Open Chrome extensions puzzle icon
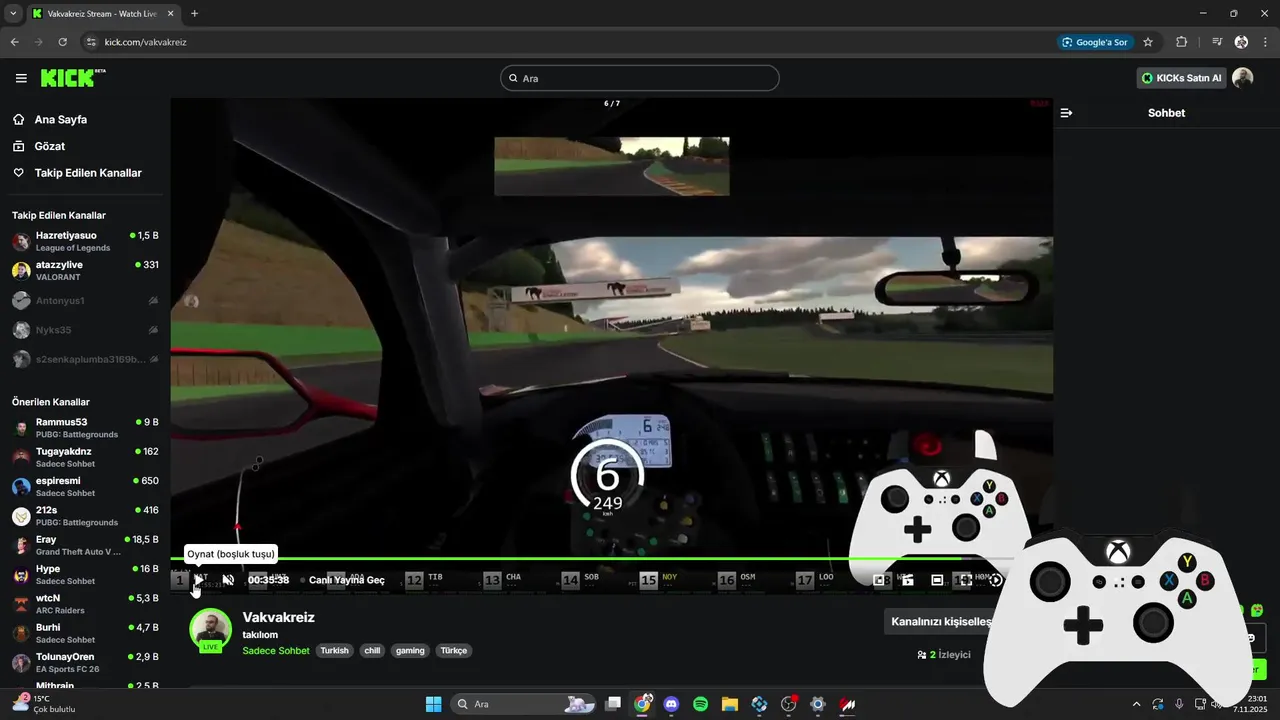1280x720 pixels. tap(1182, 42)
